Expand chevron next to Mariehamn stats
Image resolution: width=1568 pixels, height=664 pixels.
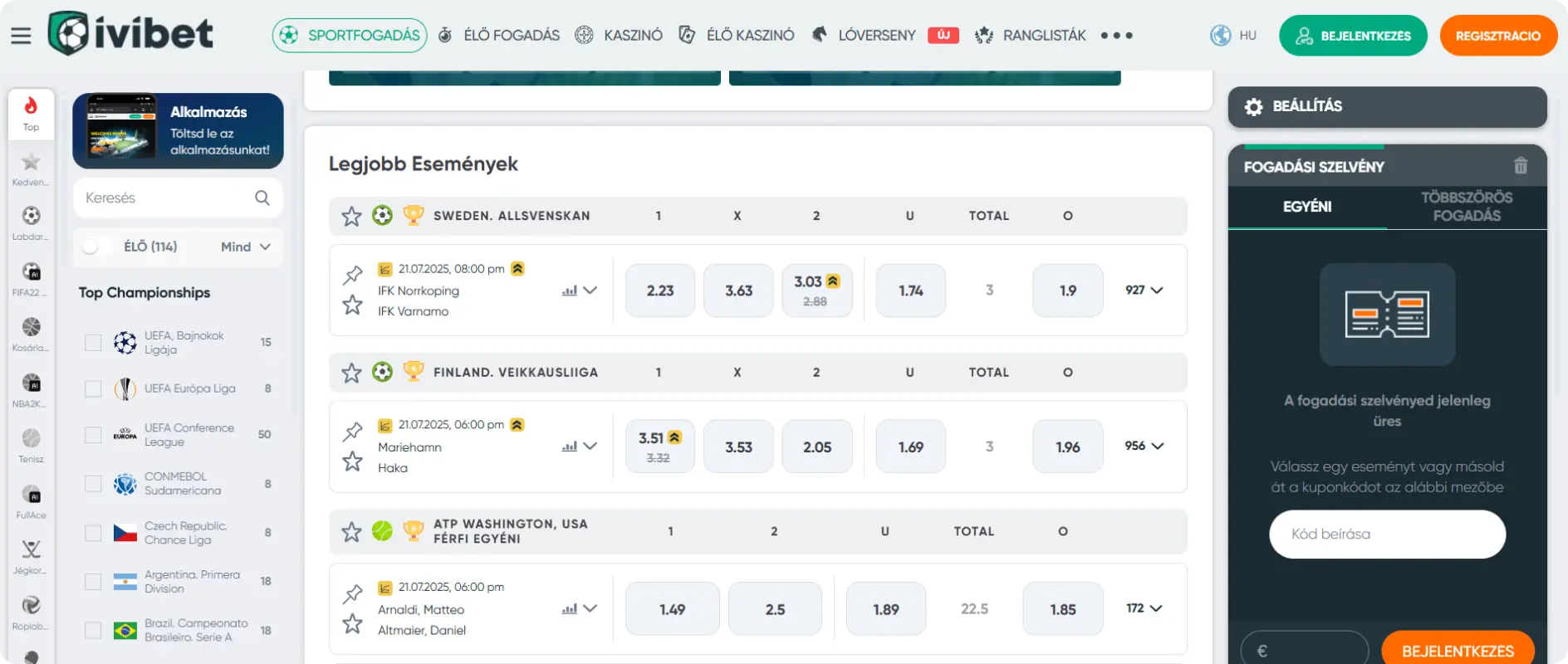pos(590,446)
